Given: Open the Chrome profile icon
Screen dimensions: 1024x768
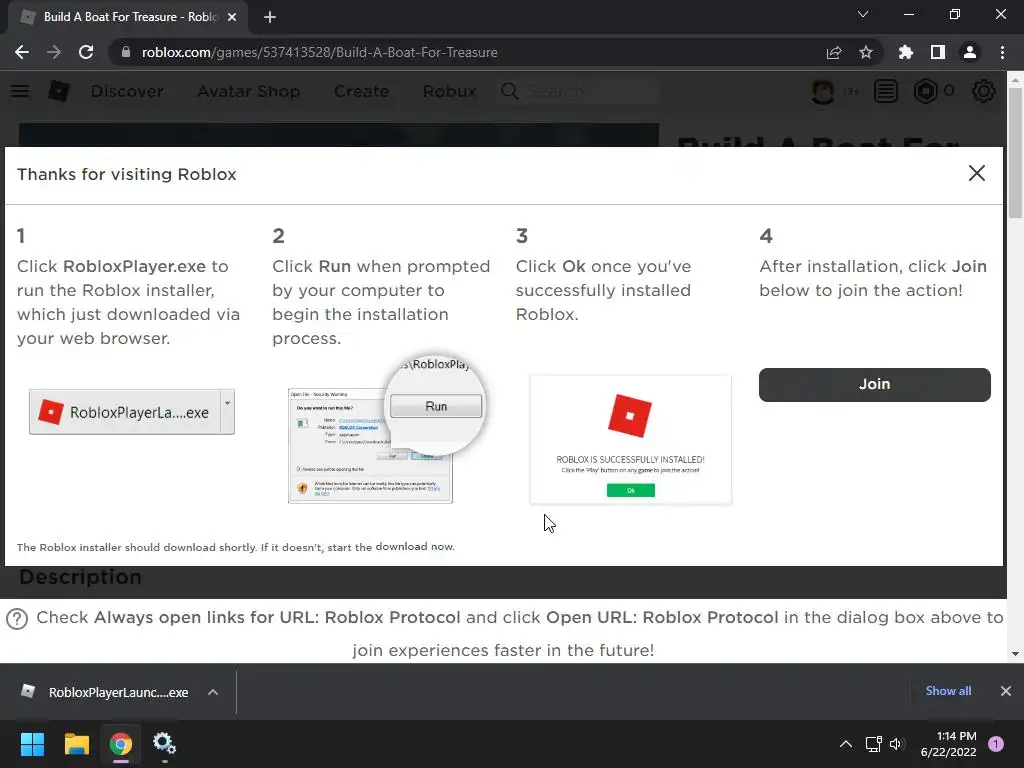Looking at the screenshot, I should (x=970, y=52).
